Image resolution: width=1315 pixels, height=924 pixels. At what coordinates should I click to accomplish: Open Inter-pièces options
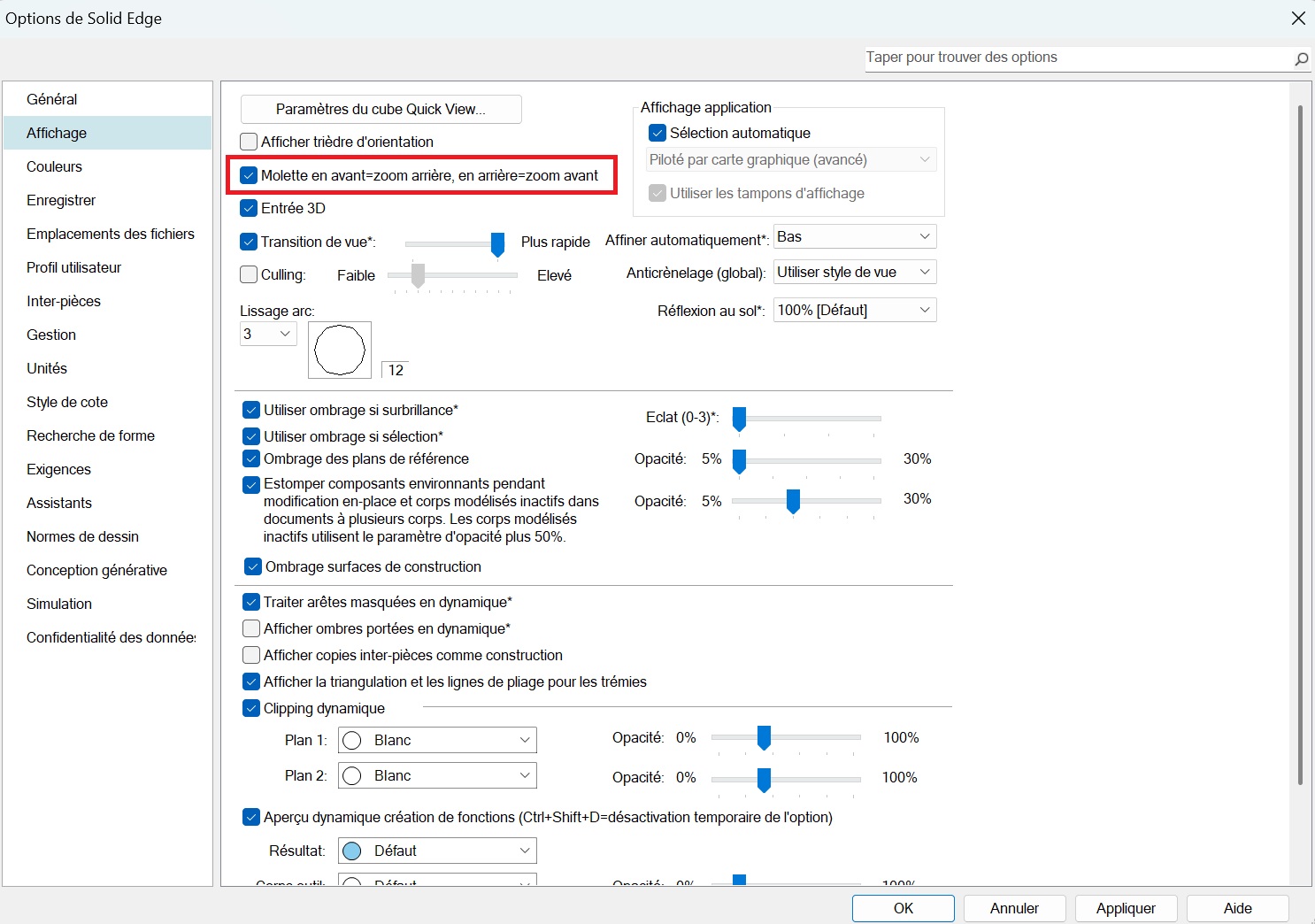107,301
